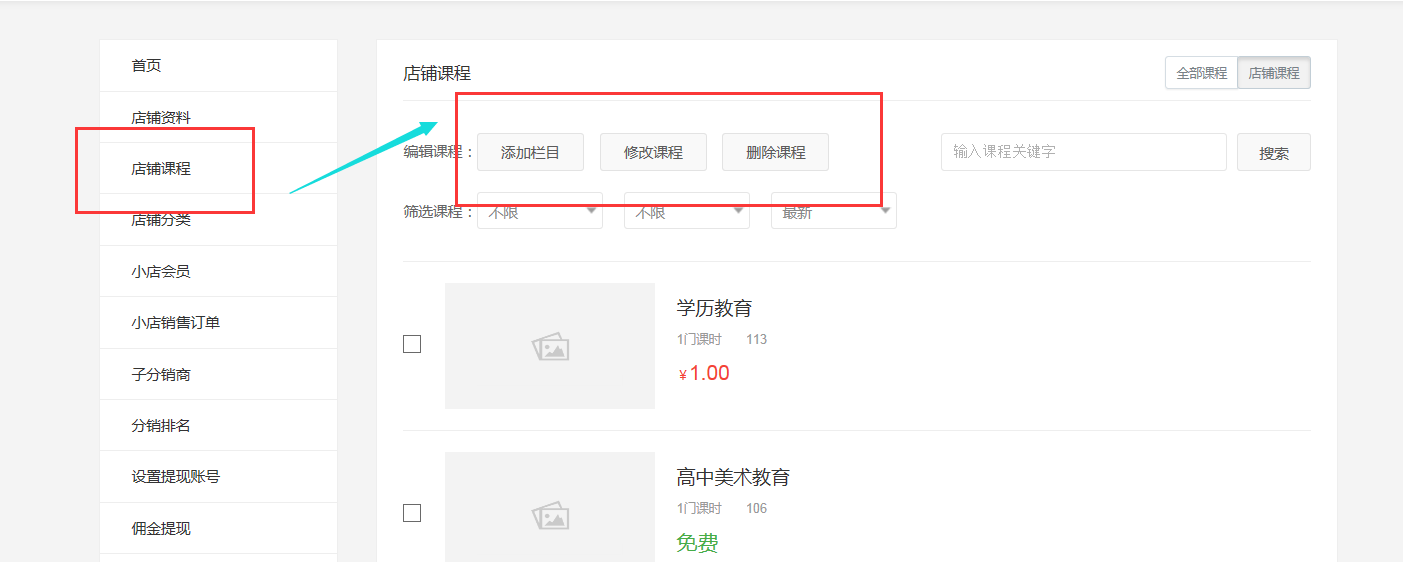Viewport: 1403px width, 562px height.
Task: Tick the checkbox for 高中美术教育 course
Action: click(x=412, y=513)
